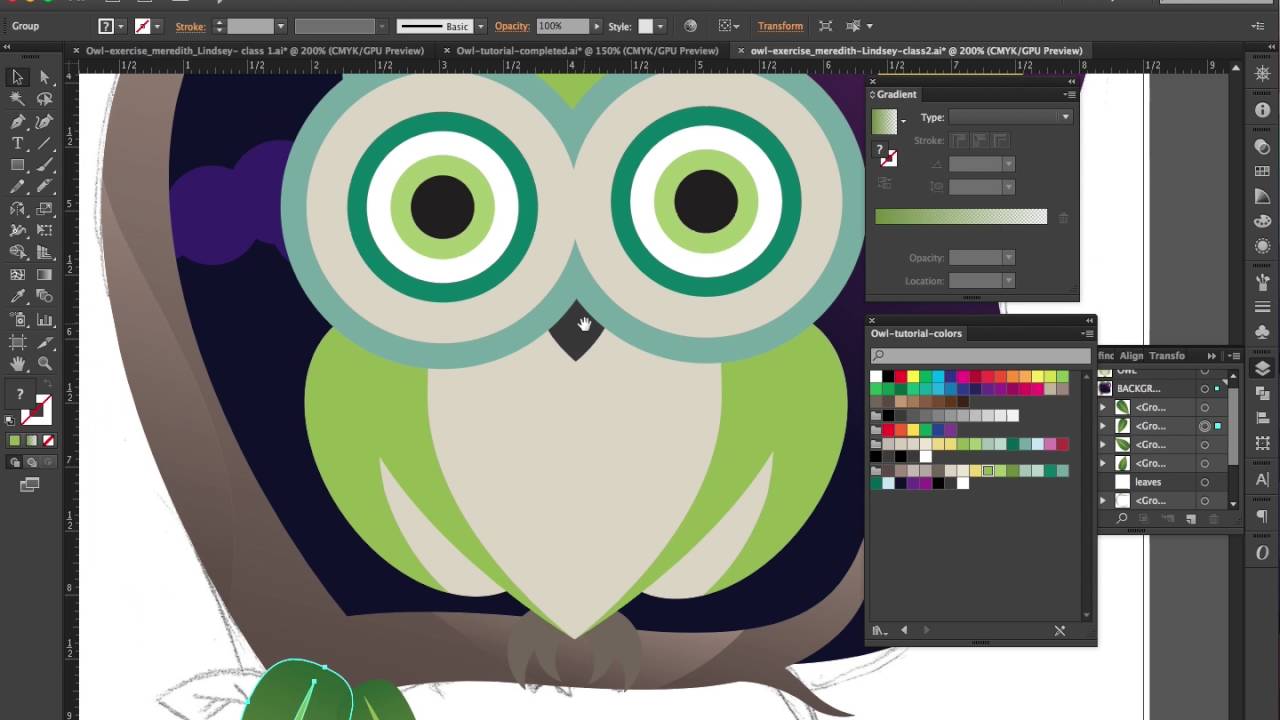
Task: Open the Align panel tab
Action: tap(1131, 355)
